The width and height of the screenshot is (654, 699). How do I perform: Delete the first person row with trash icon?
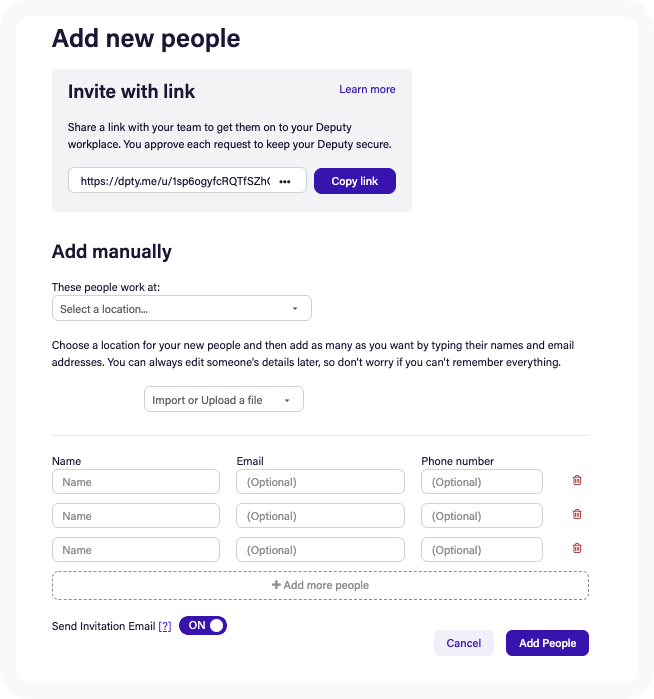click(x=577, y=481)
